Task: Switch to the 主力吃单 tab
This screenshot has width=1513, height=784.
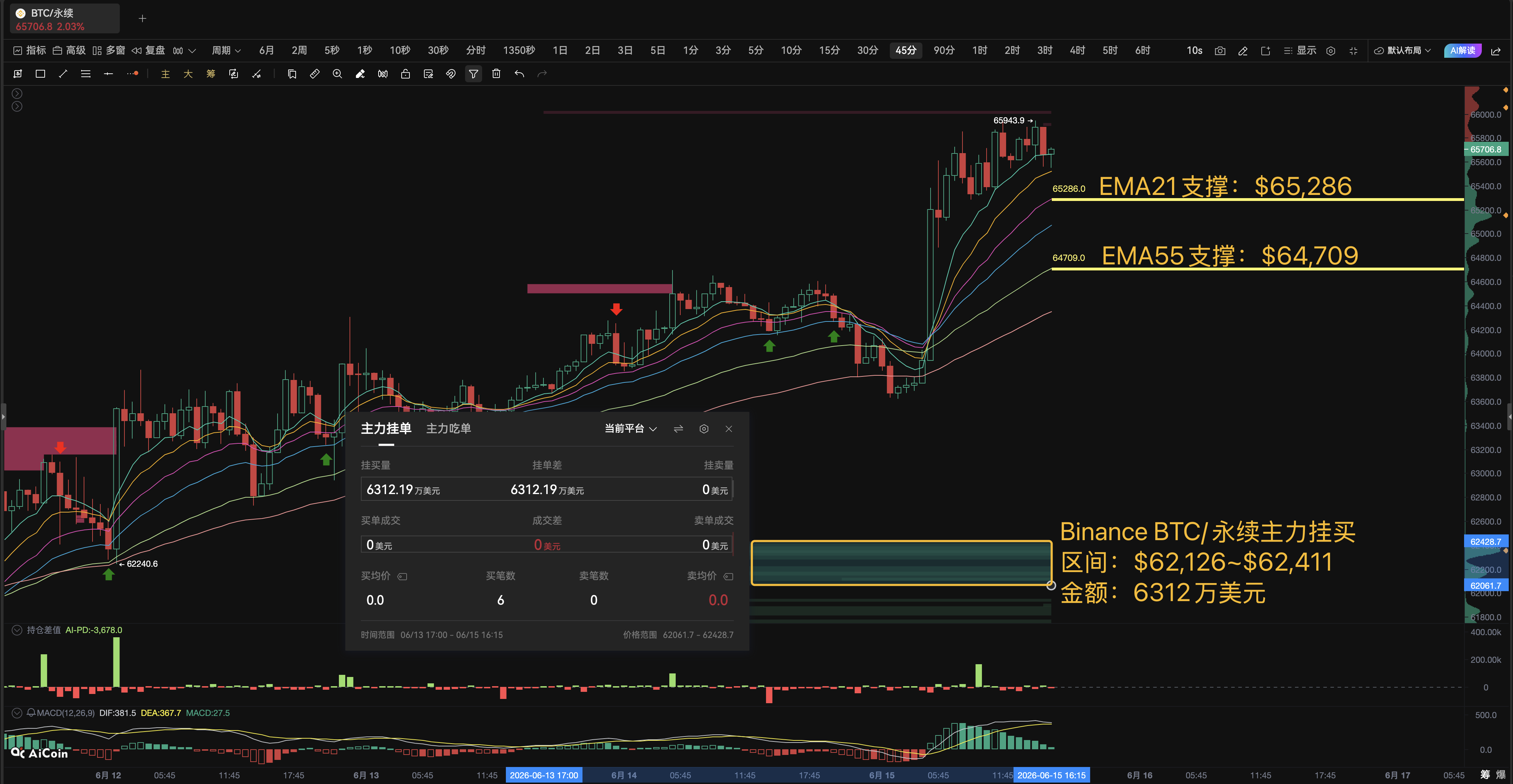Action: pos(449,429)
